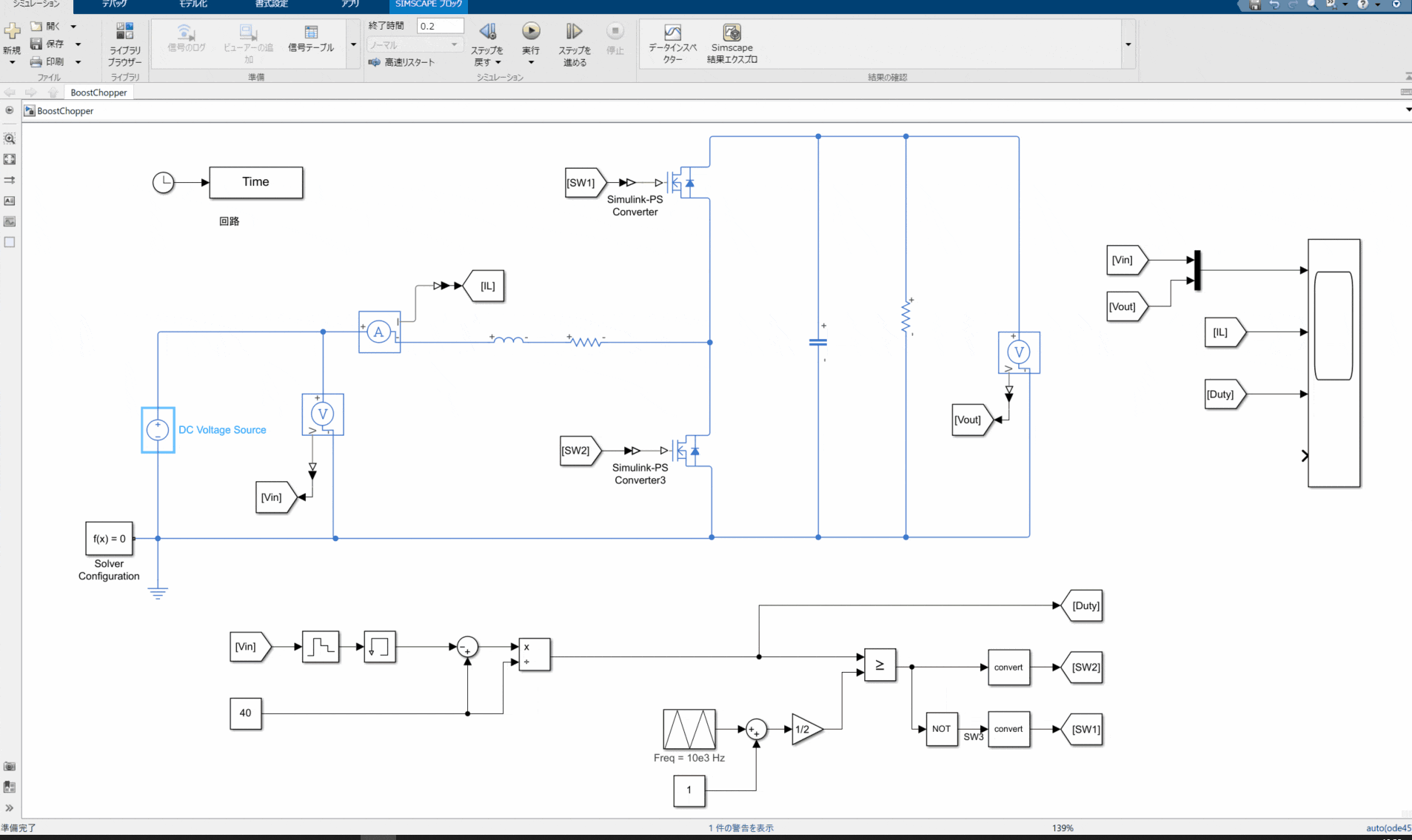
Task: Click the BoostChopper model tab
Action: click(x=98, y=93)
